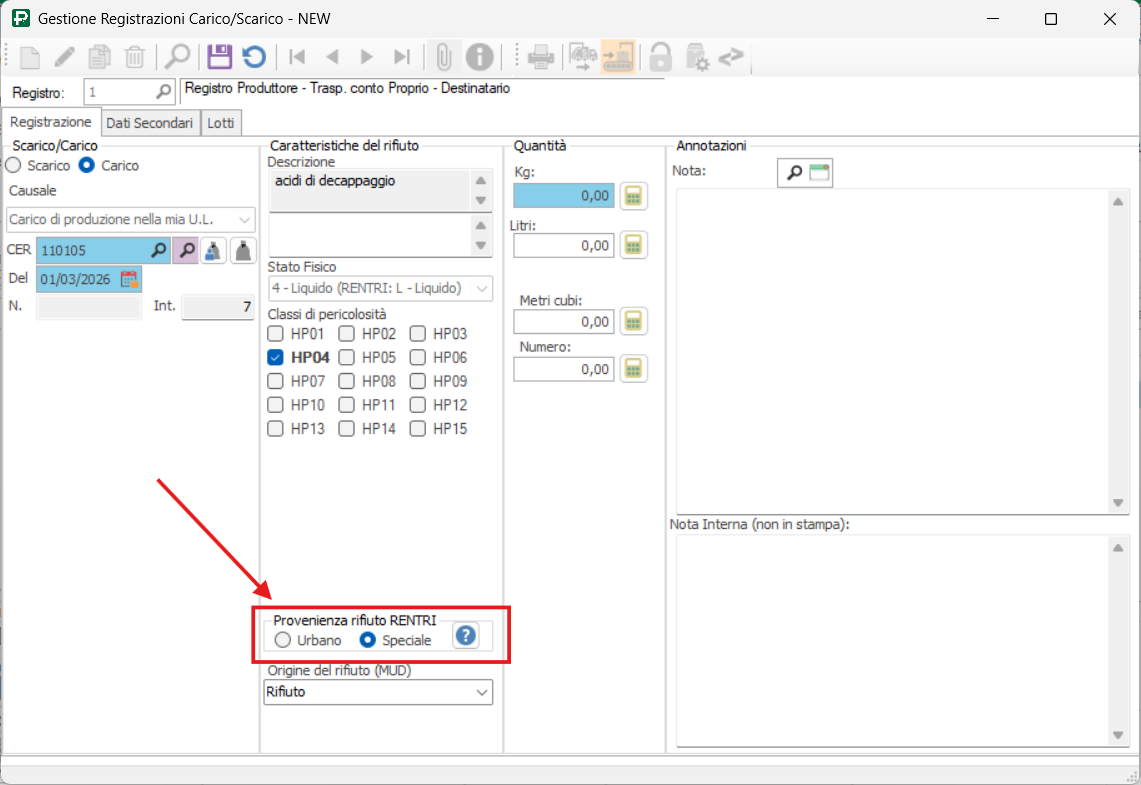Viewport: 1141px width, 785px height.
Task: Open the calendar picker in the Del field
Action: 129,279
